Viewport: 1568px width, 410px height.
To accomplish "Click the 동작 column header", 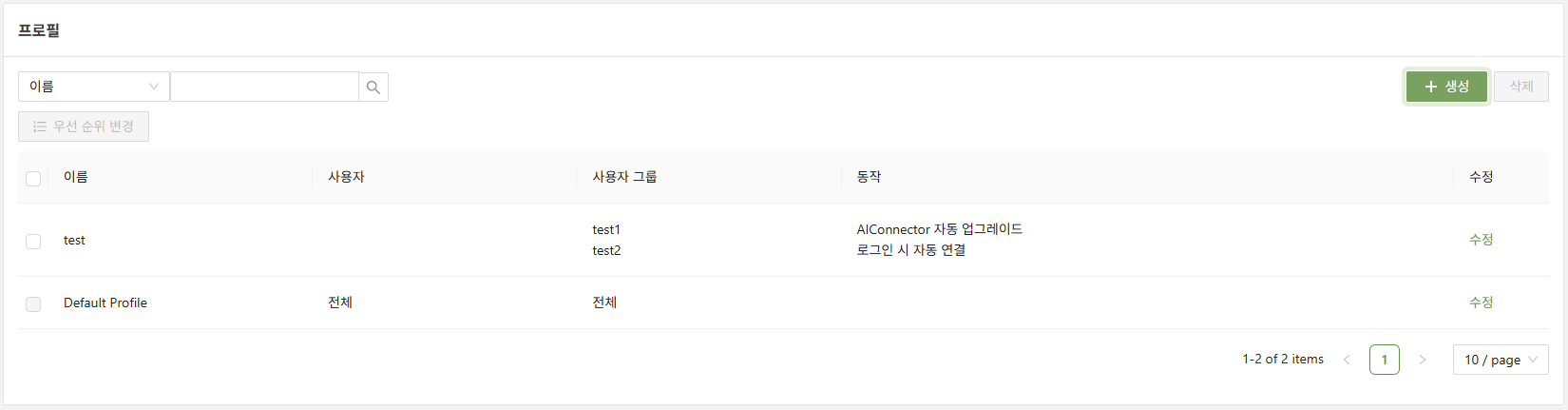I will pos(869,177).
